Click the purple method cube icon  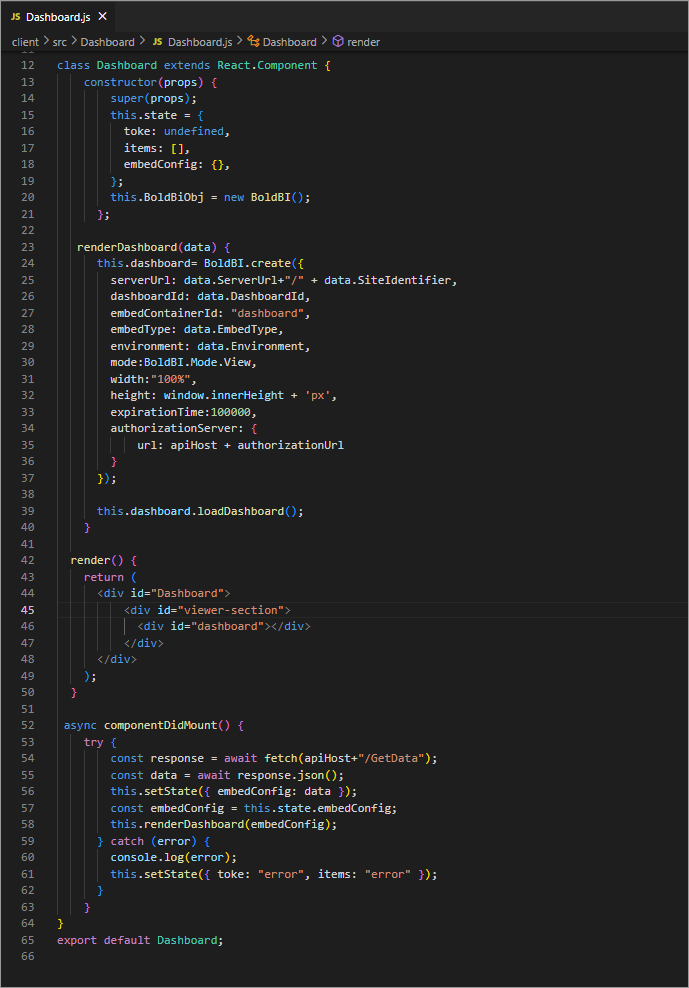pos(338,42)
